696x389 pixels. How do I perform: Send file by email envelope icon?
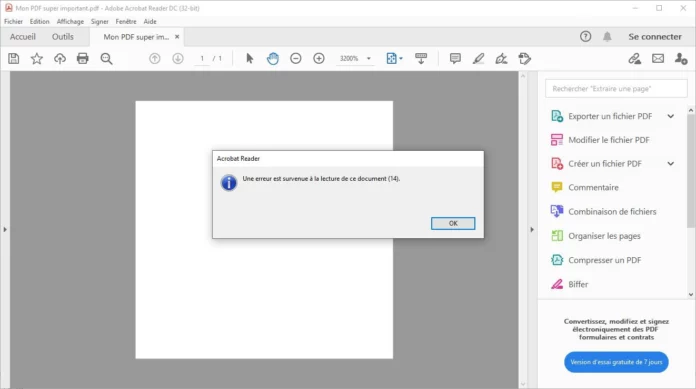coord(658,59)
